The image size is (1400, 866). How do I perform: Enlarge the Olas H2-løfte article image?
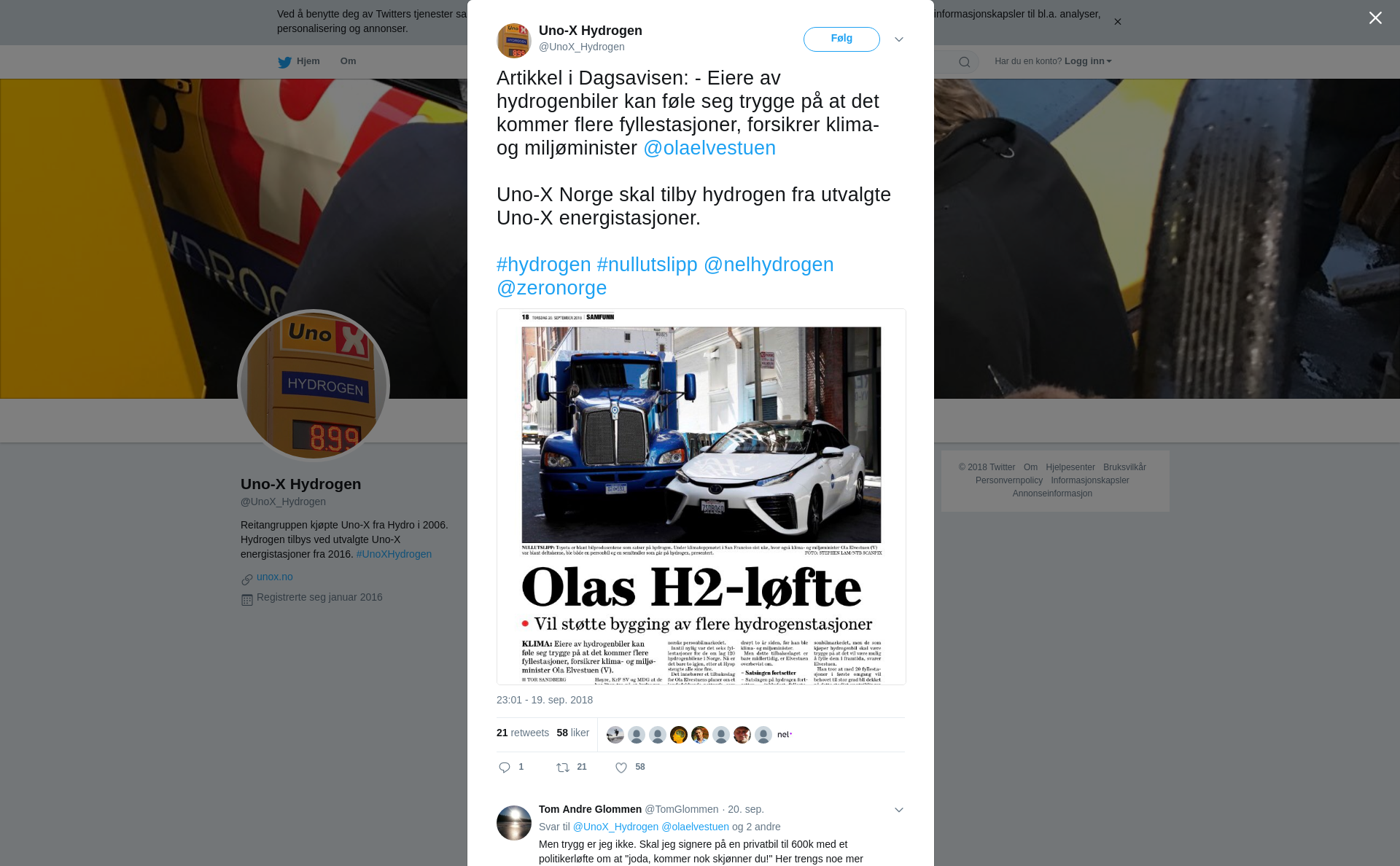tap(701, 497)
